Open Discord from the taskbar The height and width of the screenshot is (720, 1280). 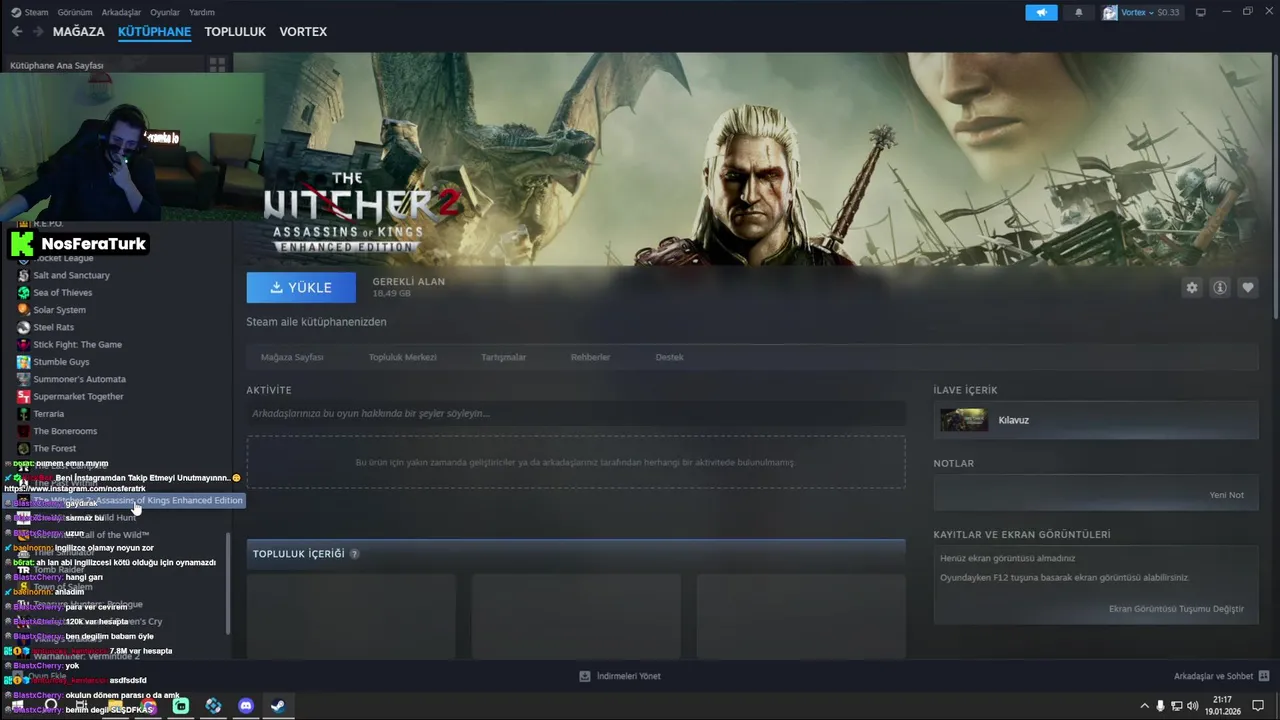(246, 706)
